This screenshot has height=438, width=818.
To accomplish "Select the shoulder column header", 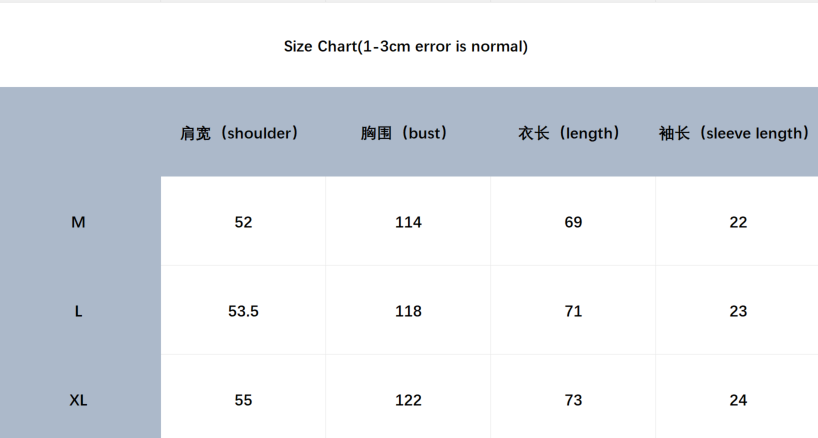I will click(240, 133).
